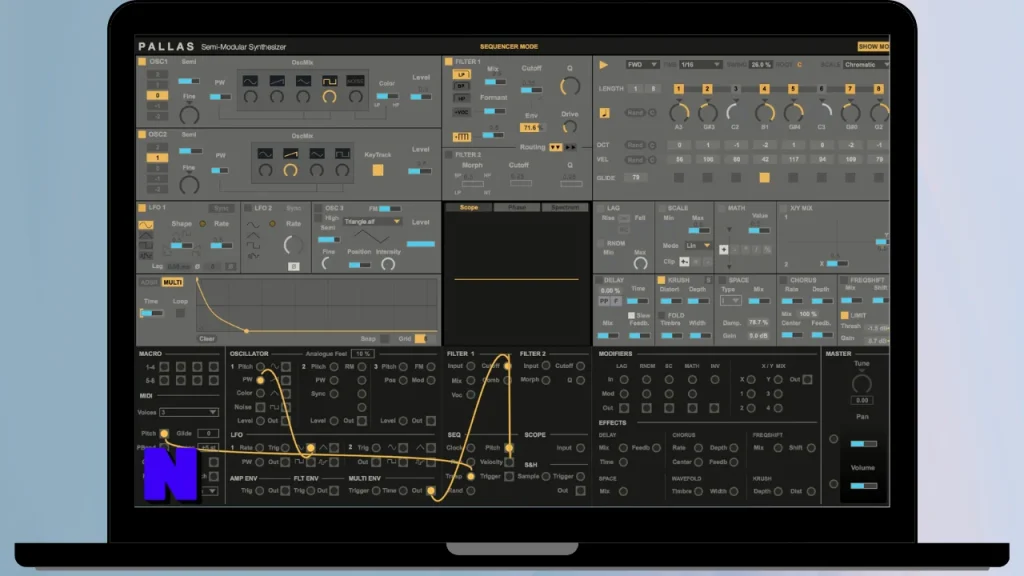Screen dimensions: 1024x576
Task: Open OSC 3 Triangle.aif wavetable dropdown
Action: click(372, 221)
